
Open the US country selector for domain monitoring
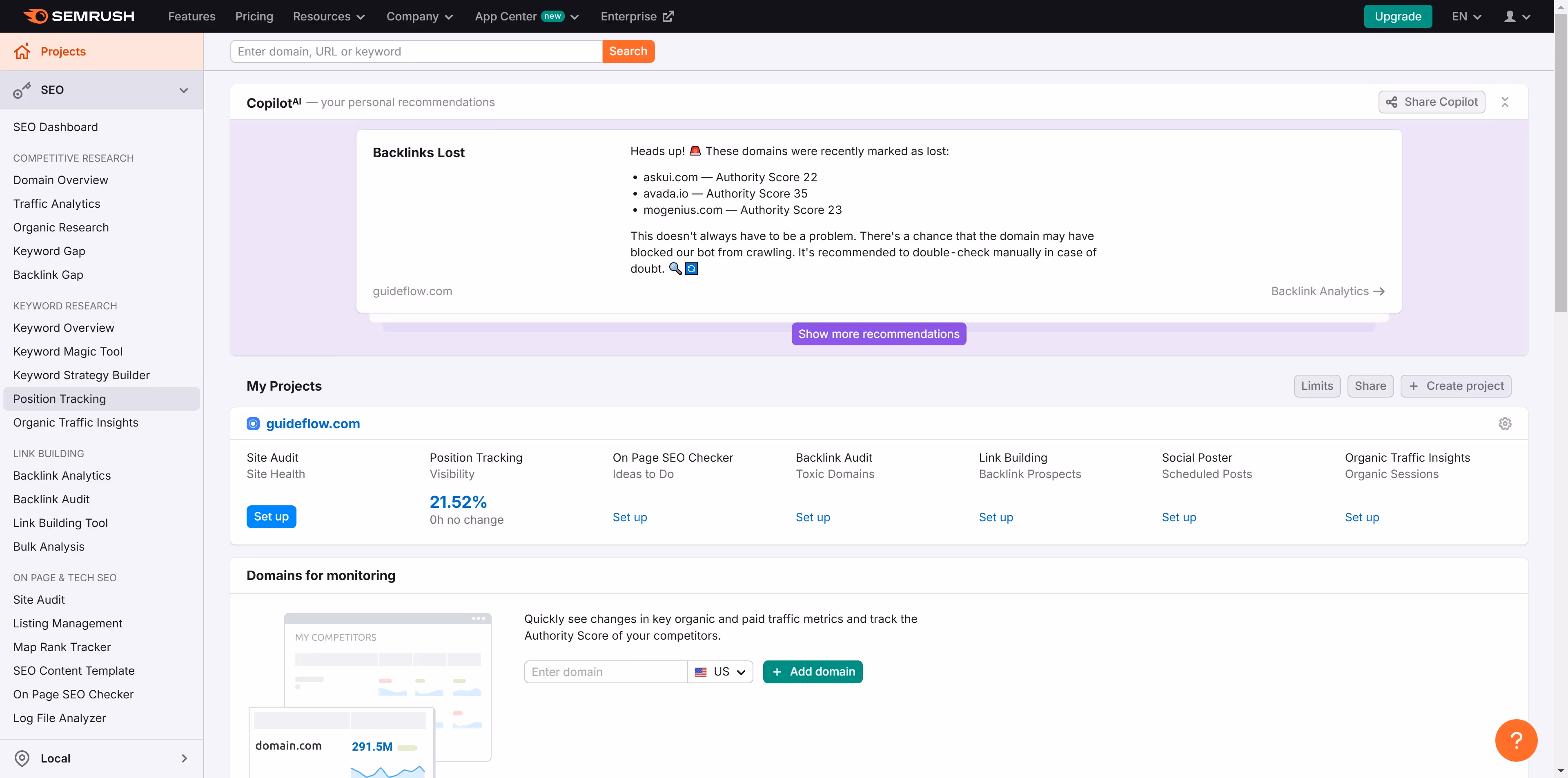721,671
